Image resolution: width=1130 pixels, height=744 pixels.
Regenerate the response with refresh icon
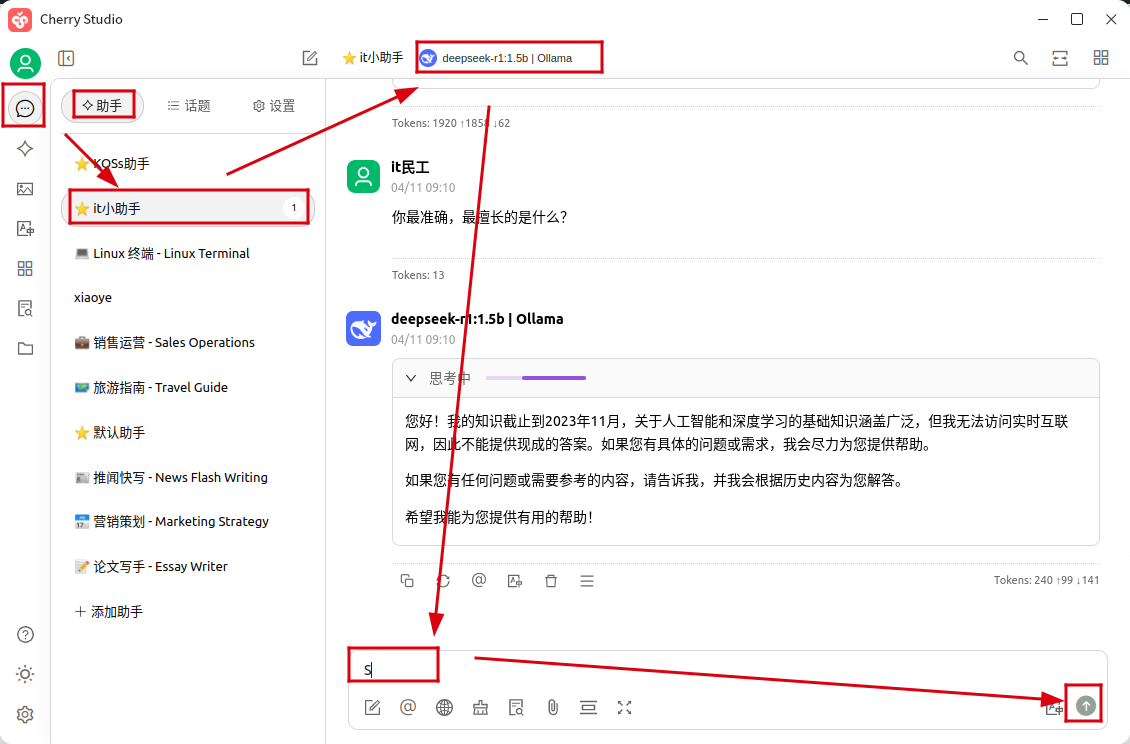point(443,581)
